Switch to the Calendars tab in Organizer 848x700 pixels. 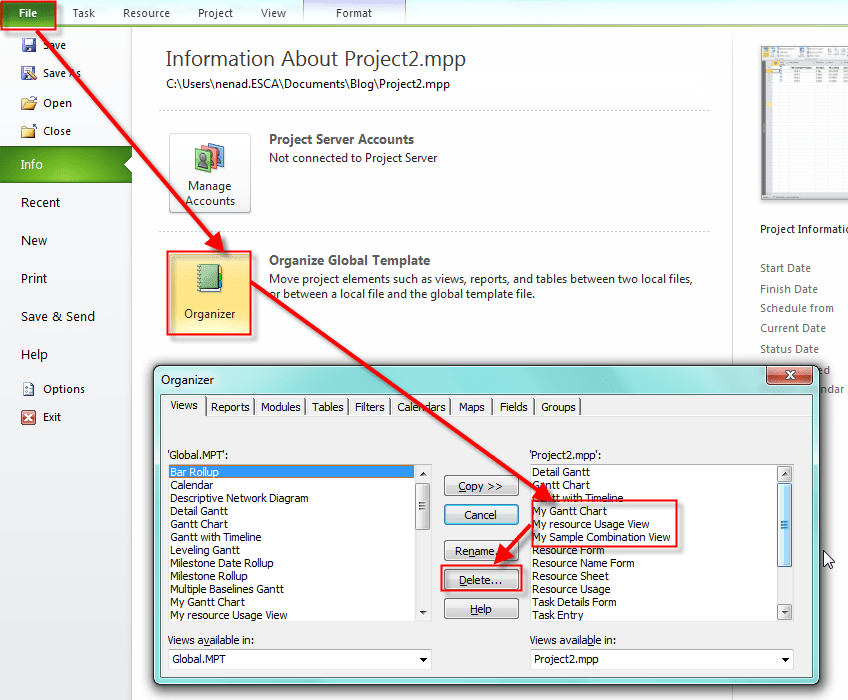pyautogui.click(x=420, y=407)
